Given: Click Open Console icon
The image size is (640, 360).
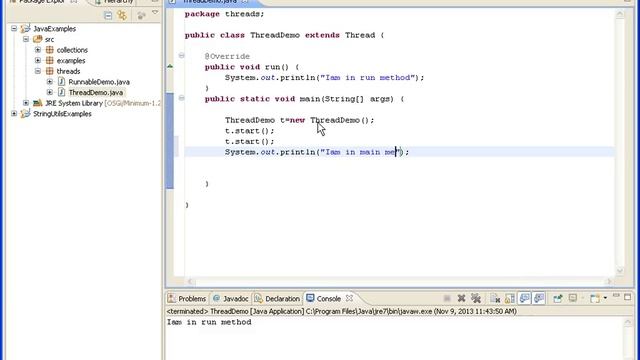Looking at the screenshot, I should click(595, 299).
